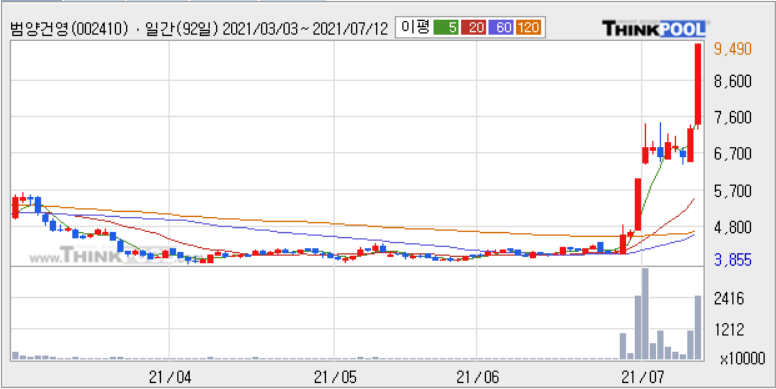Click the 5,700 price axis label

tap(733, 191)
